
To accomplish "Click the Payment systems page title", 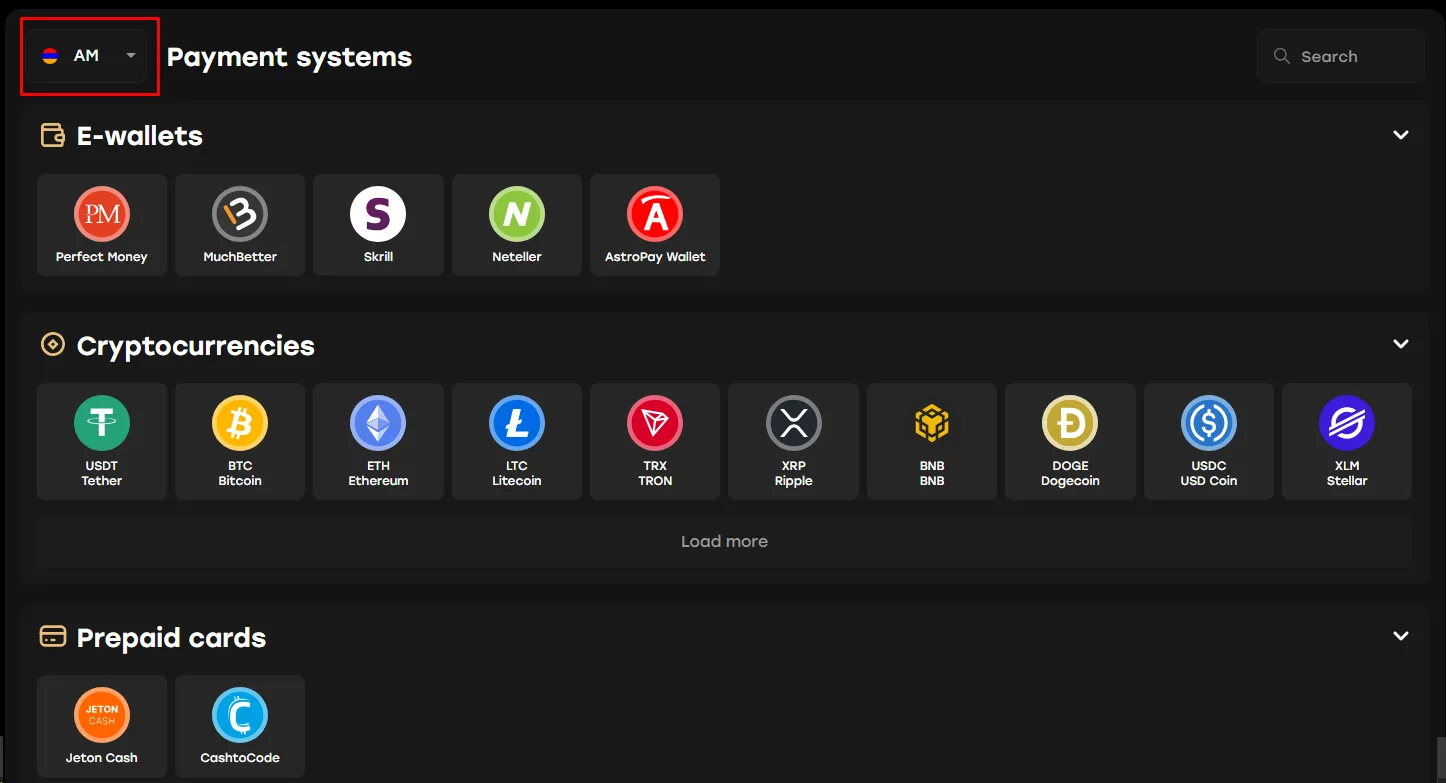I will [289, 57].
